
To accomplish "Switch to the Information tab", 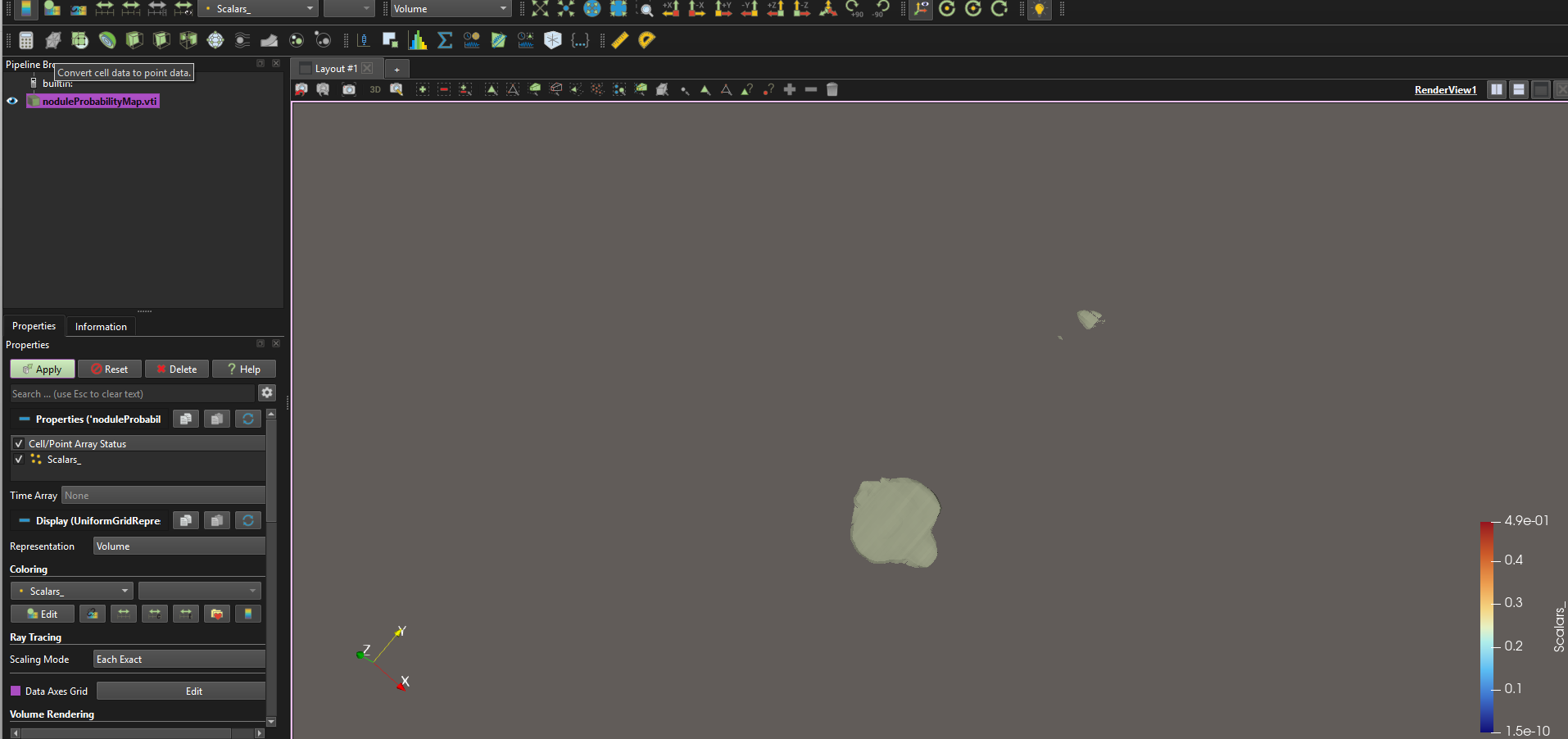I will 101,326.
